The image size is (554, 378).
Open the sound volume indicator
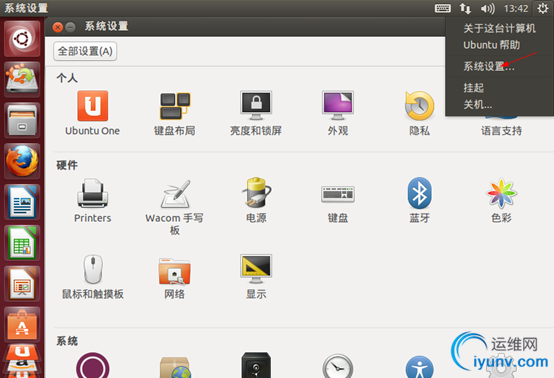click(x=488, y=8)
